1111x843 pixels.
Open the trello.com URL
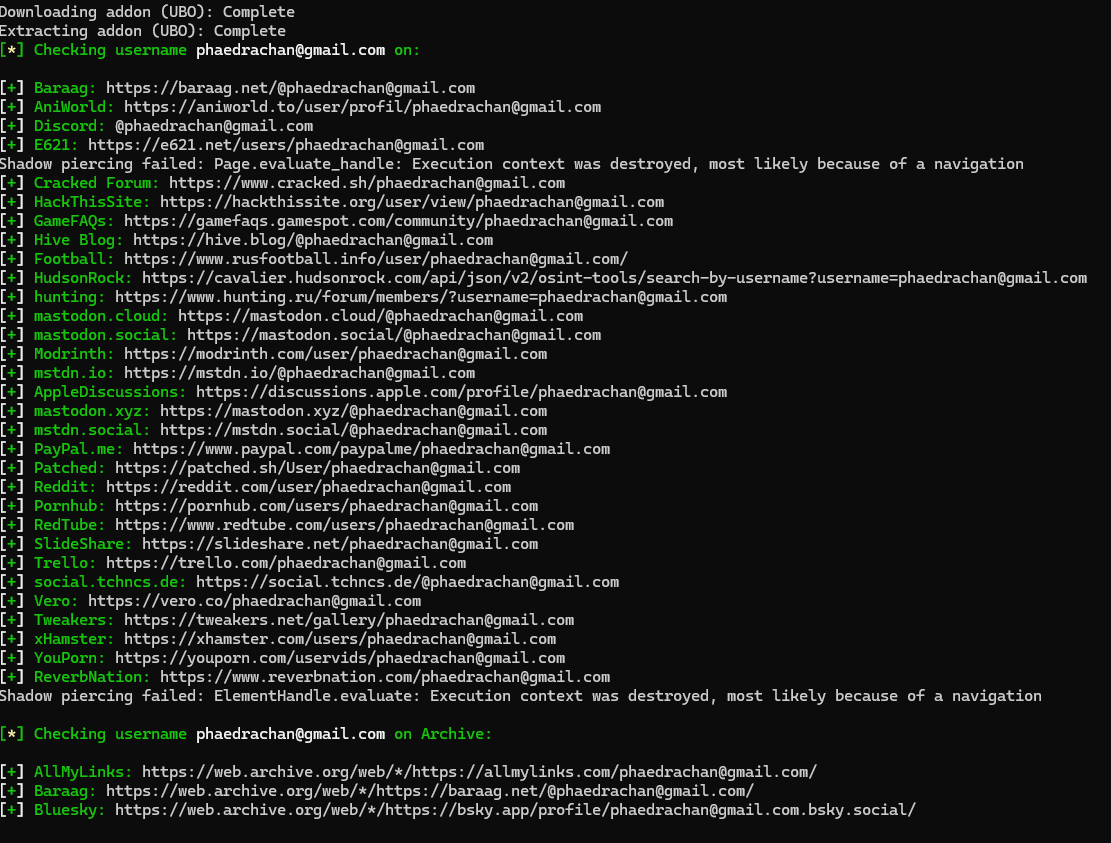(x=286, y=563)
